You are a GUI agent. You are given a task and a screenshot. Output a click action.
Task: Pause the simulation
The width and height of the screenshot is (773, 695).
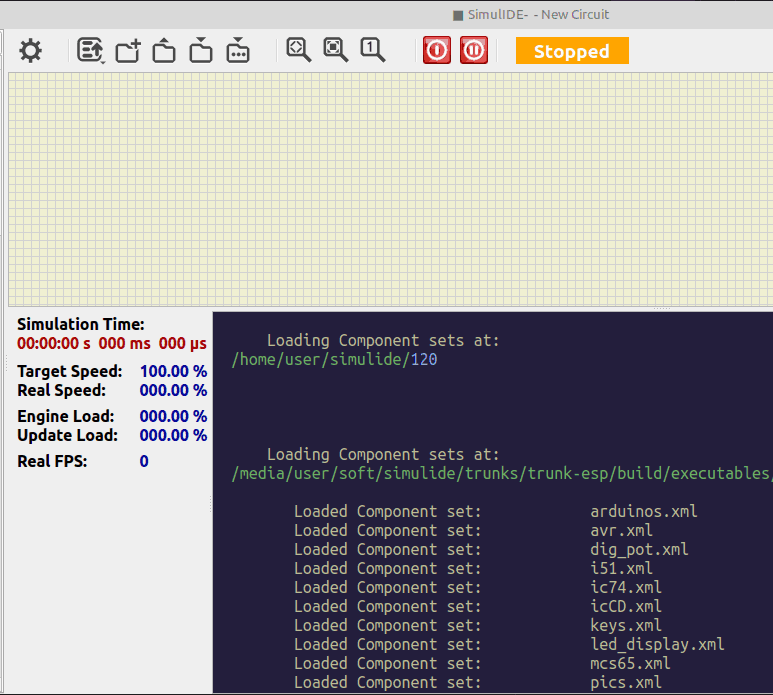(474, 50)
